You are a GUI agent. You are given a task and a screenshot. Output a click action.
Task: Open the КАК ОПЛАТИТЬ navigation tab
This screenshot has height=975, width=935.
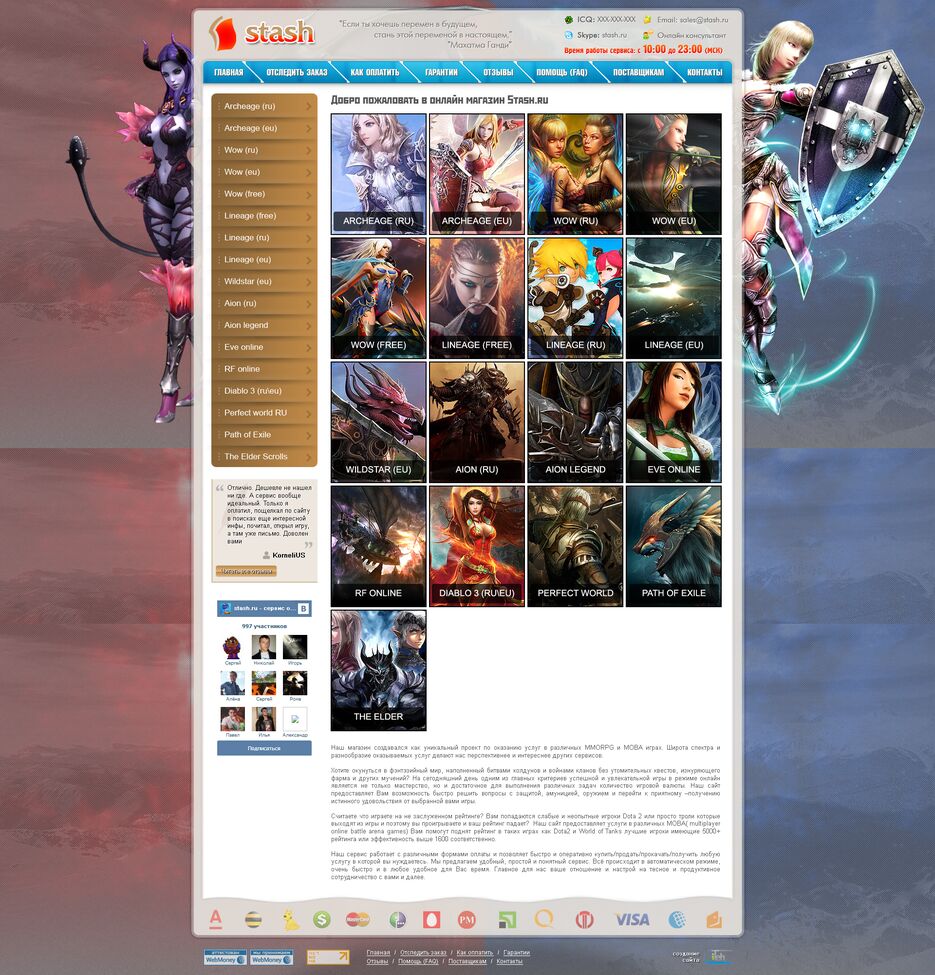[375, 73]
